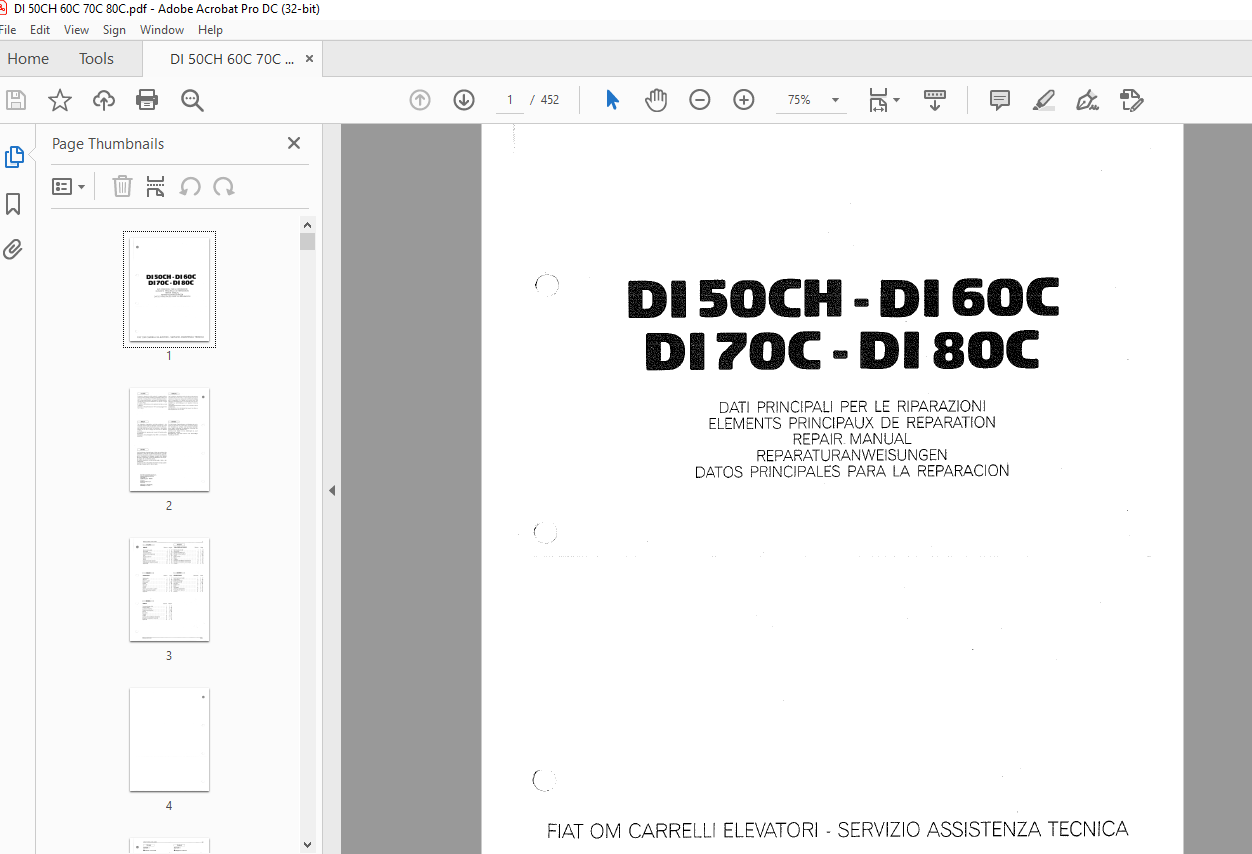
Task: Go to next page arrow
Action: pyautogui.click(x=464, y=100)
